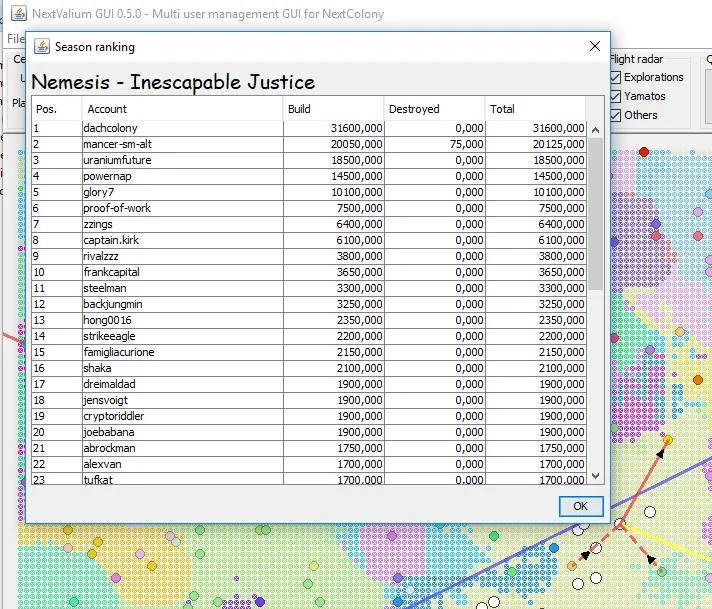
Task: Click the 18500,000 total for uraniumfuture
Action: pos(559,160)
